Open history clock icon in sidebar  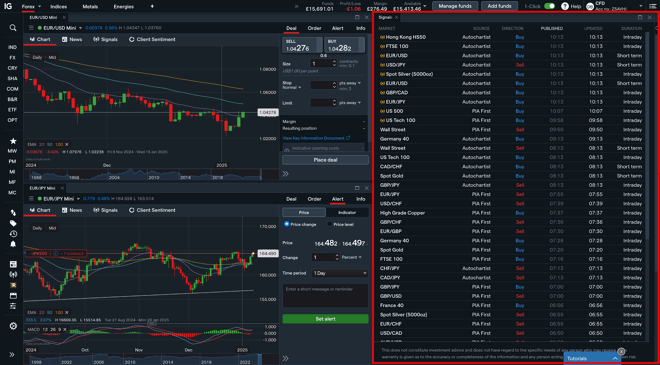click(13, 234)
